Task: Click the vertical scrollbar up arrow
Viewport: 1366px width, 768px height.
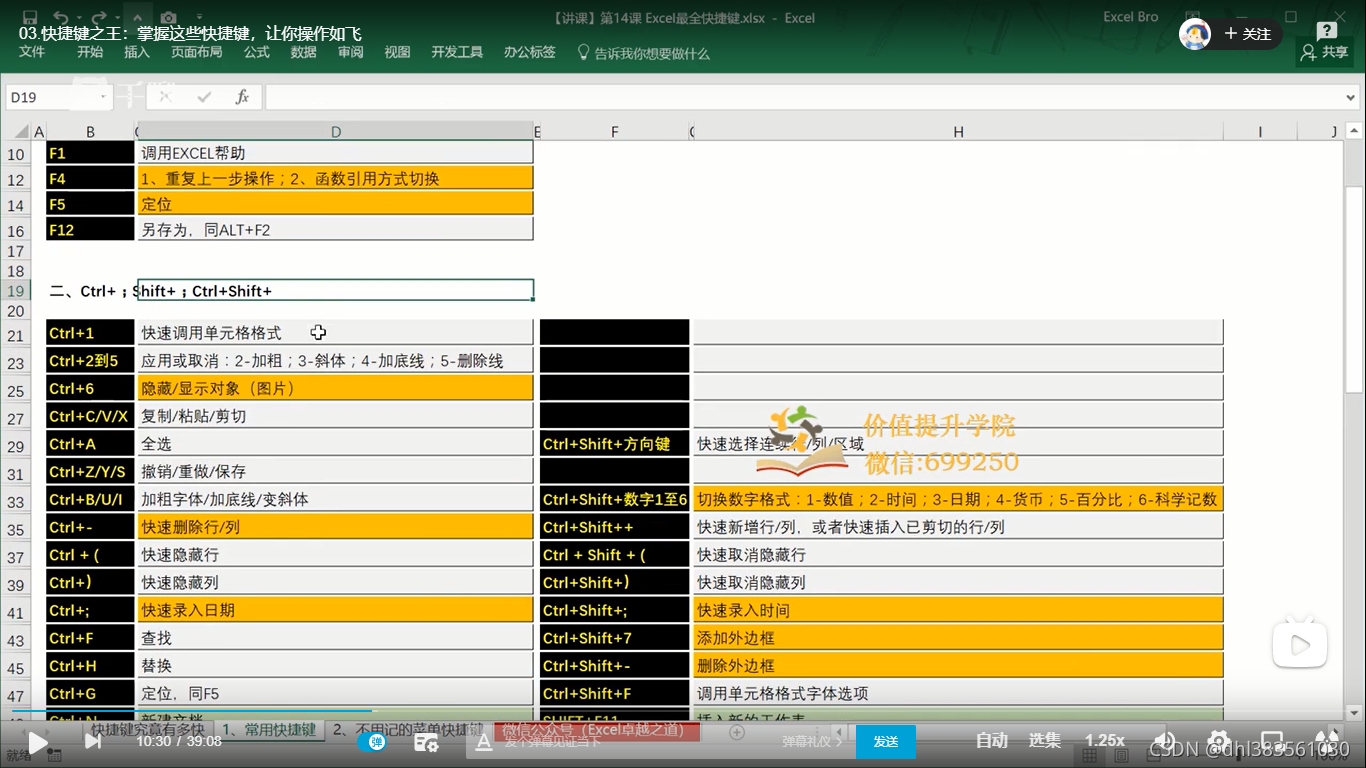Action: 1354,131
